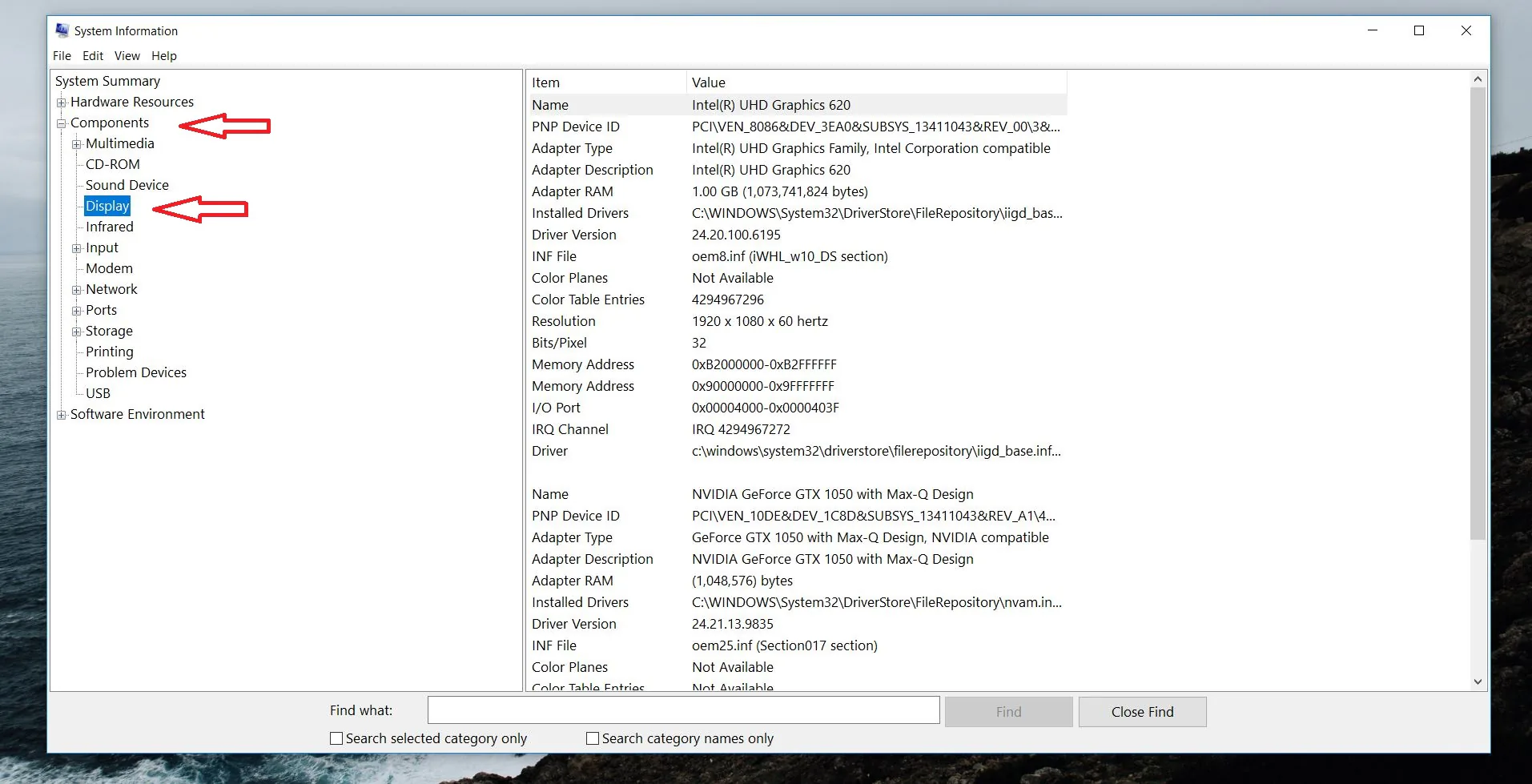1532x784 pixels.
Task: Click the System Information app icon in title bar
Action: tap(62, 30)
